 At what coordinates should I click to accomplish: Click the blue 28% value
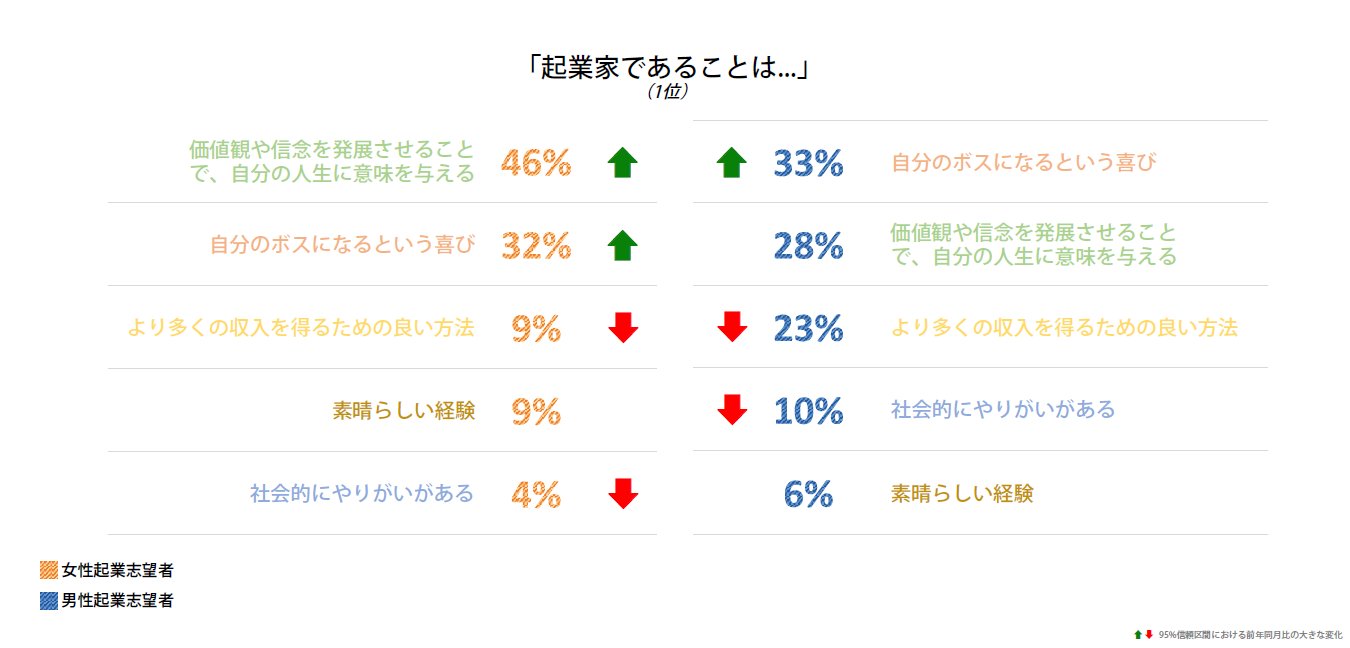click(x=808, y=245)
